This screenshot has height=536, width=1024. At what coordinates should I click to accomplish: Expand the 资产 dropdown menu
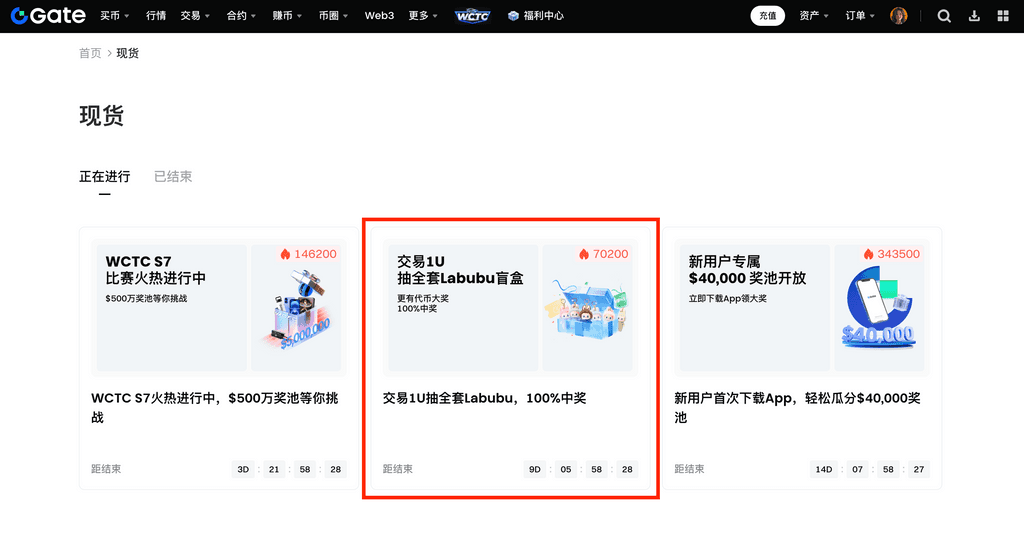(814, 16)
